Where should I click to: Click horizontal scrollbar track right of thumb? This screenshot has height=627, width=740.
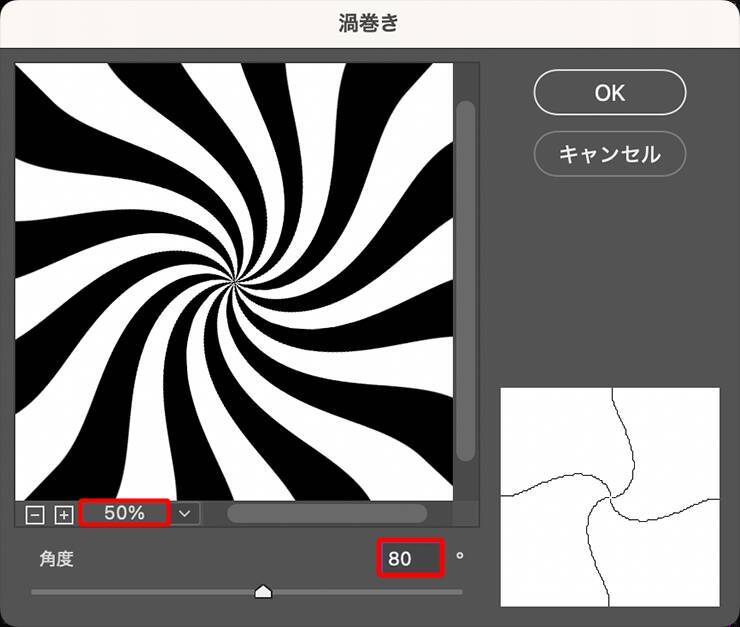440,513
